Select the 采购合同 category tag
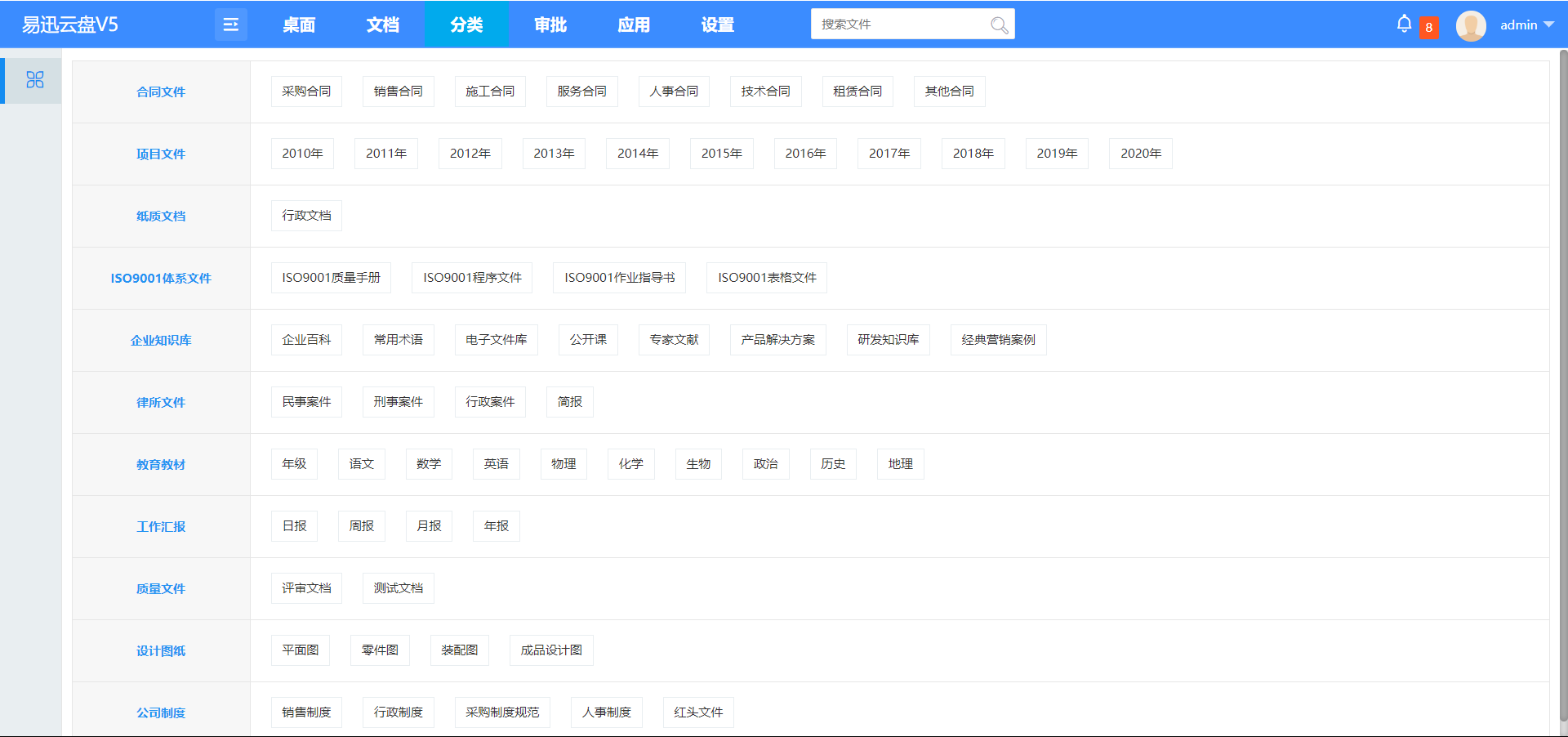This screenshot has height=737, width=1568. click(306, 92)
